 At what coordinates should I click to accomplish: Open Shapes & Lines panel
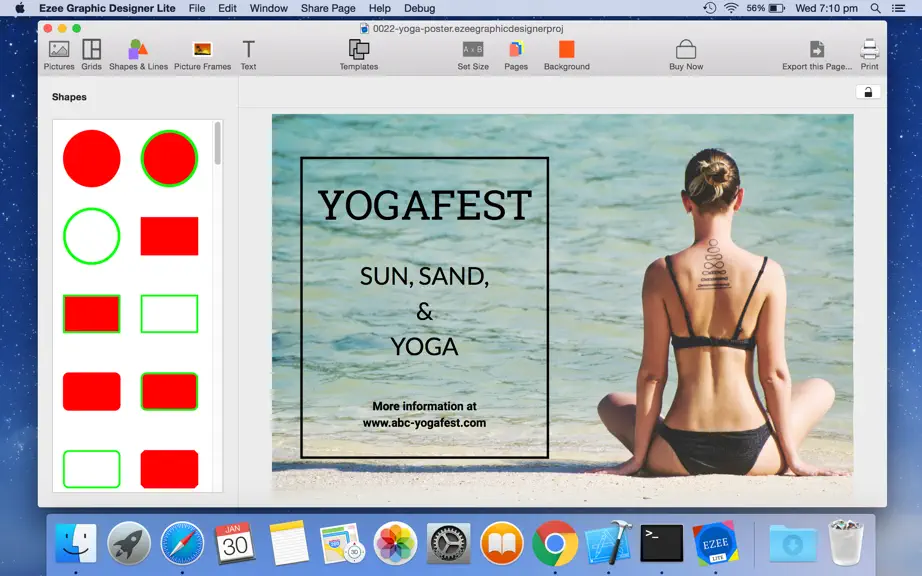(138, 55)
